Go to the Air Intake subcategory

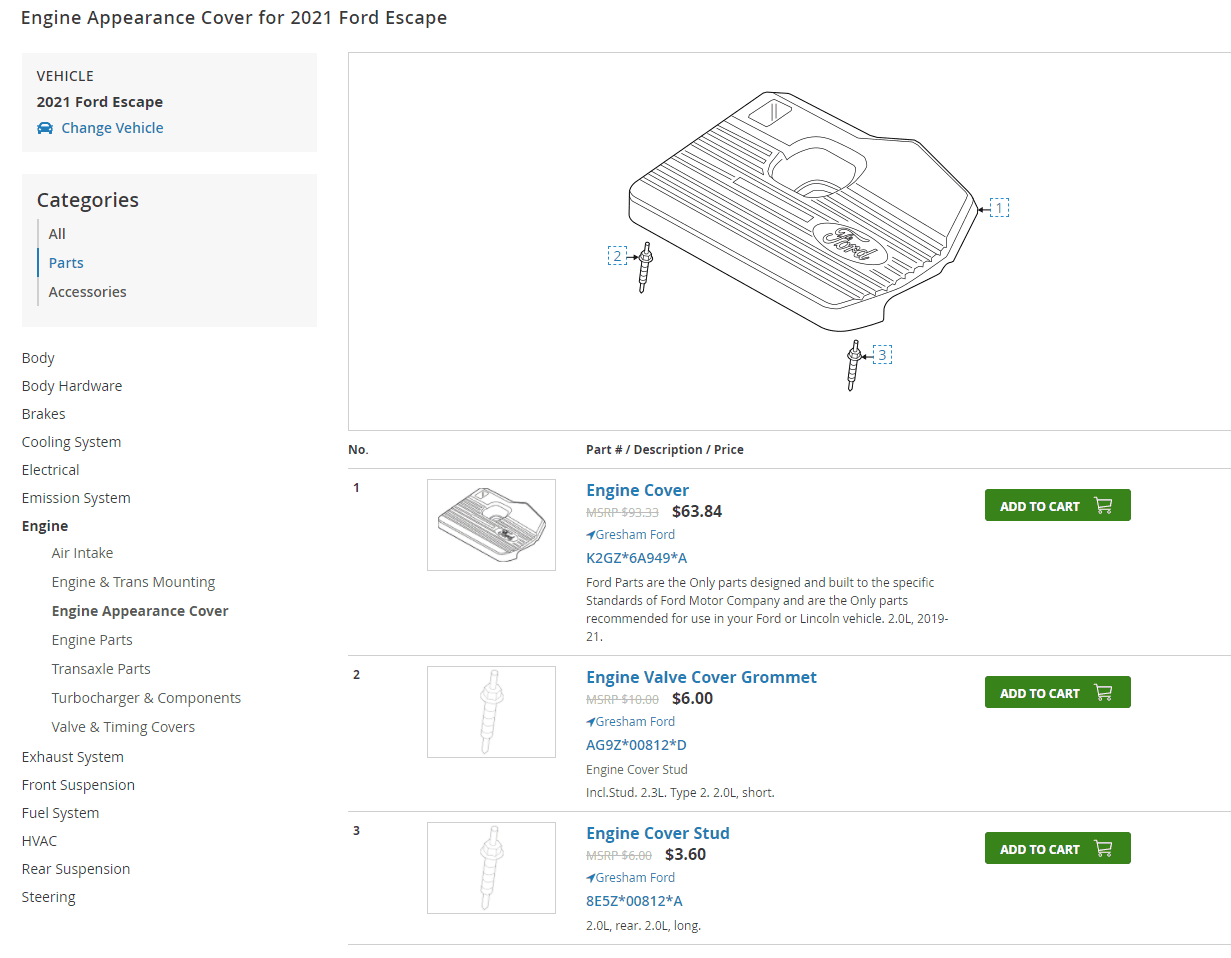click(83, 553)
